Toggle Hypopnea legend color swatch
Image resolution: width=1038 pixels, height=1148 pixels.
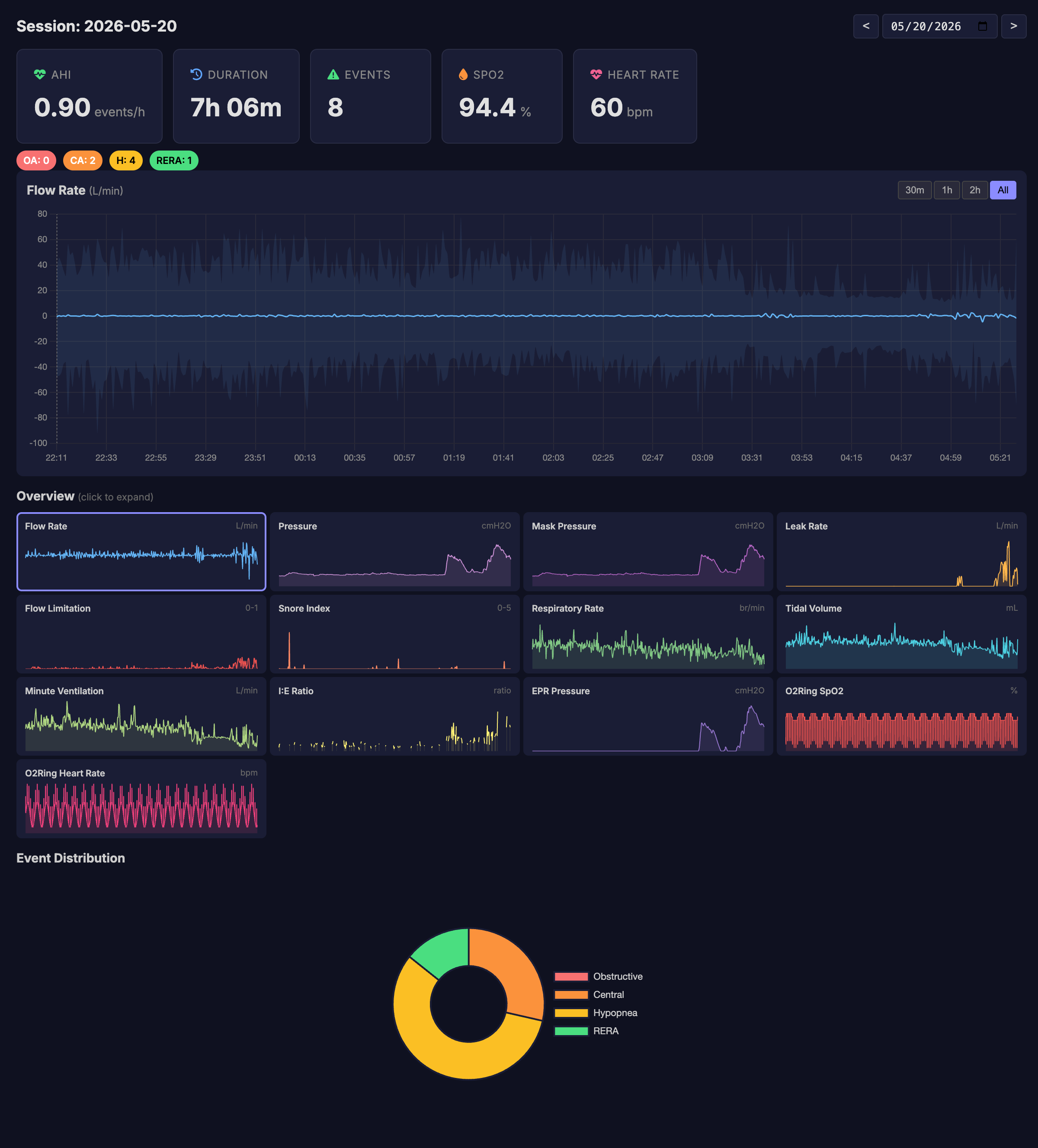point(571,1013)
